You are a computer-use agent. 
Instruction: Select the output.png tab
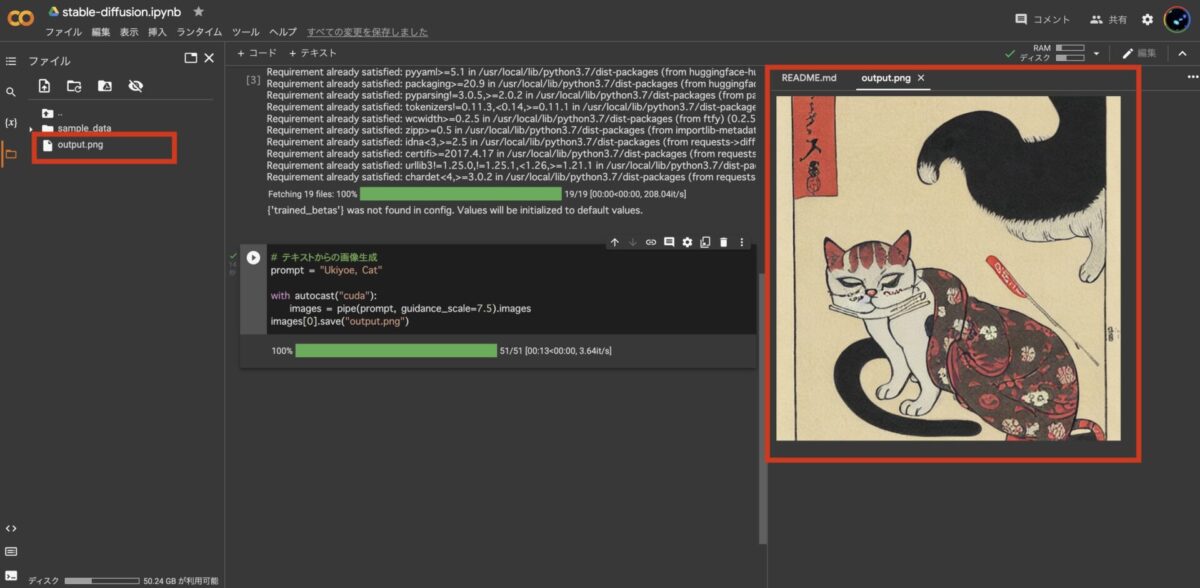coord(886,78)
